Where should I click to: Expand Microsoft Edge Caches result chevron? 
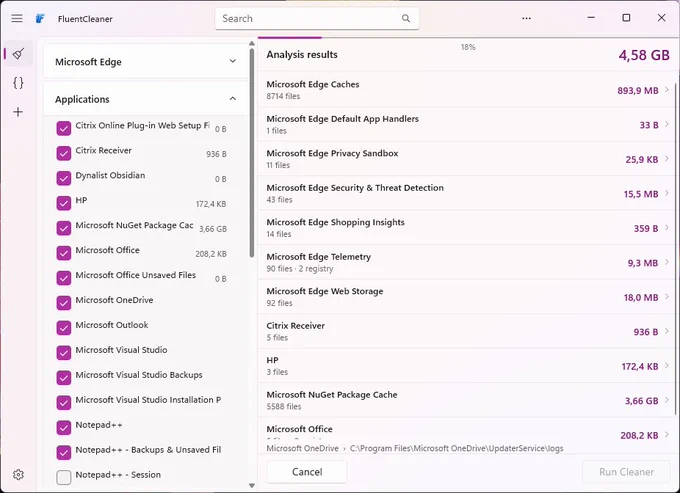coord(667,90)
